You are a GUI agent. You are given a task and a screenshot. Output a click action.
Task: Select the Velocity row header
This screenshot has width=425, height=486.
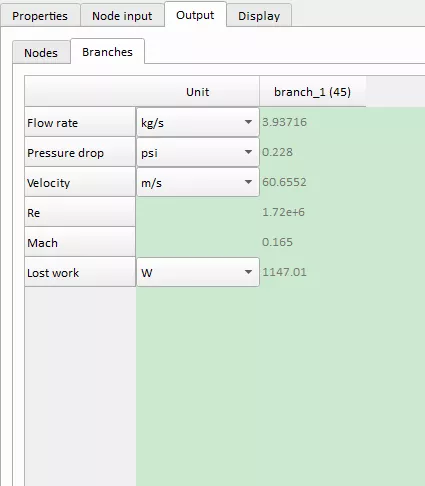click(80, 182)
